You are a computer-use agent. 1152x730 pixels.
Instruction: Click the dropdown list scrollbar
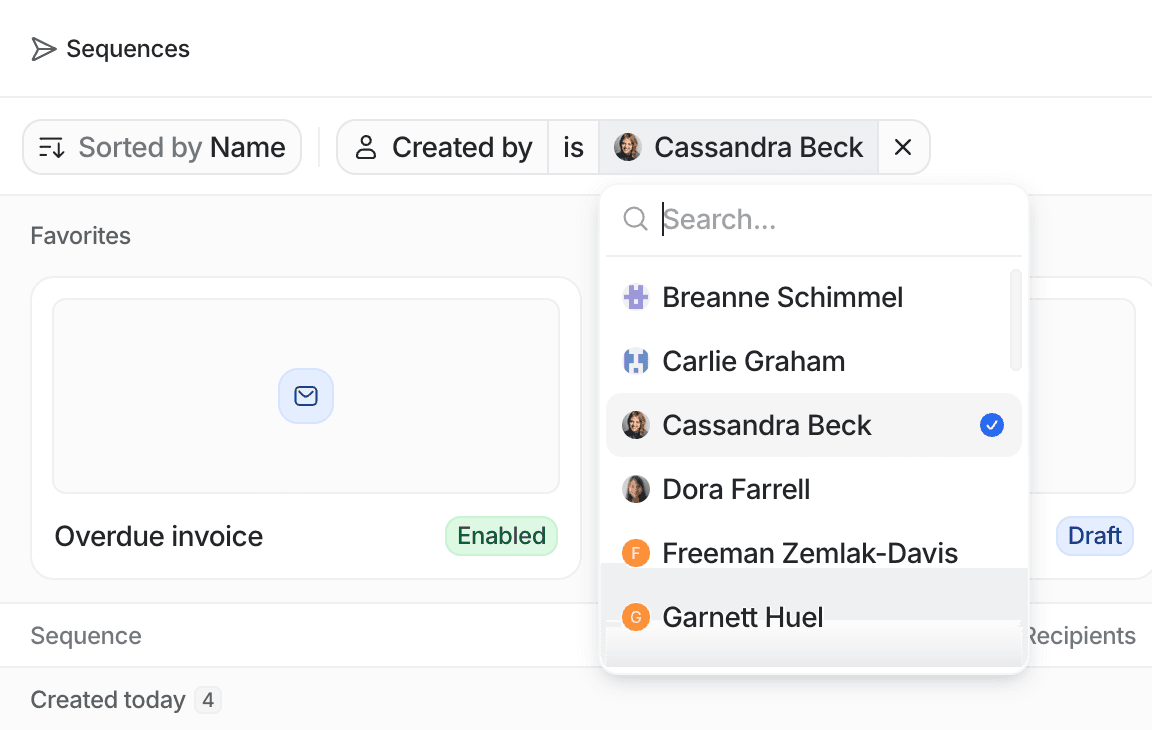tap(1015, 320)
